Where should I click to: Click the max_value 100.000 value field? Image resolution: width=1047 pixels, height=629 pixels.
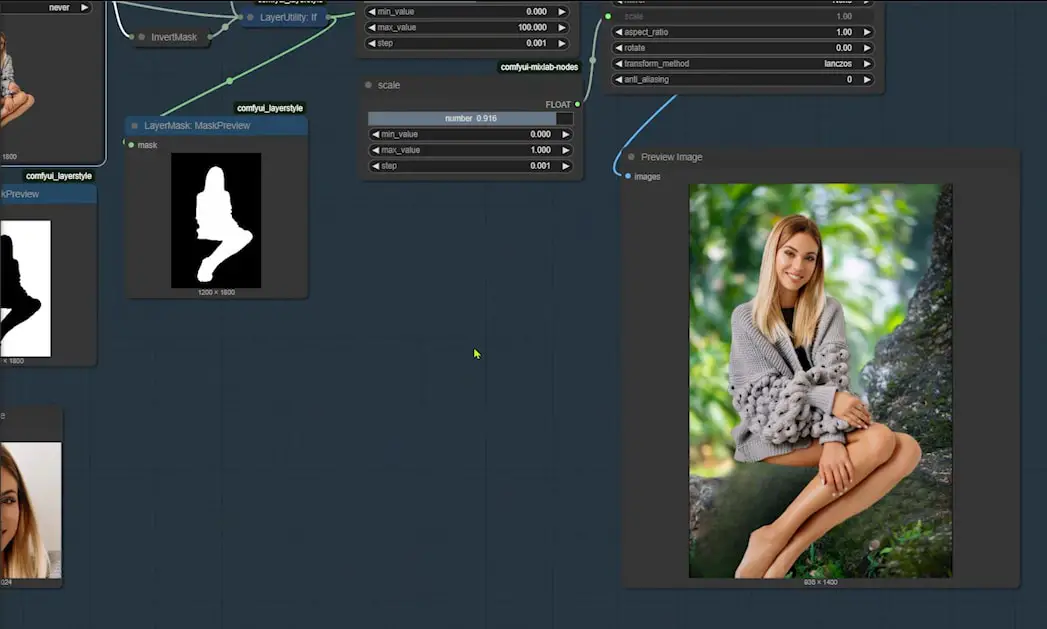[466, 27]
